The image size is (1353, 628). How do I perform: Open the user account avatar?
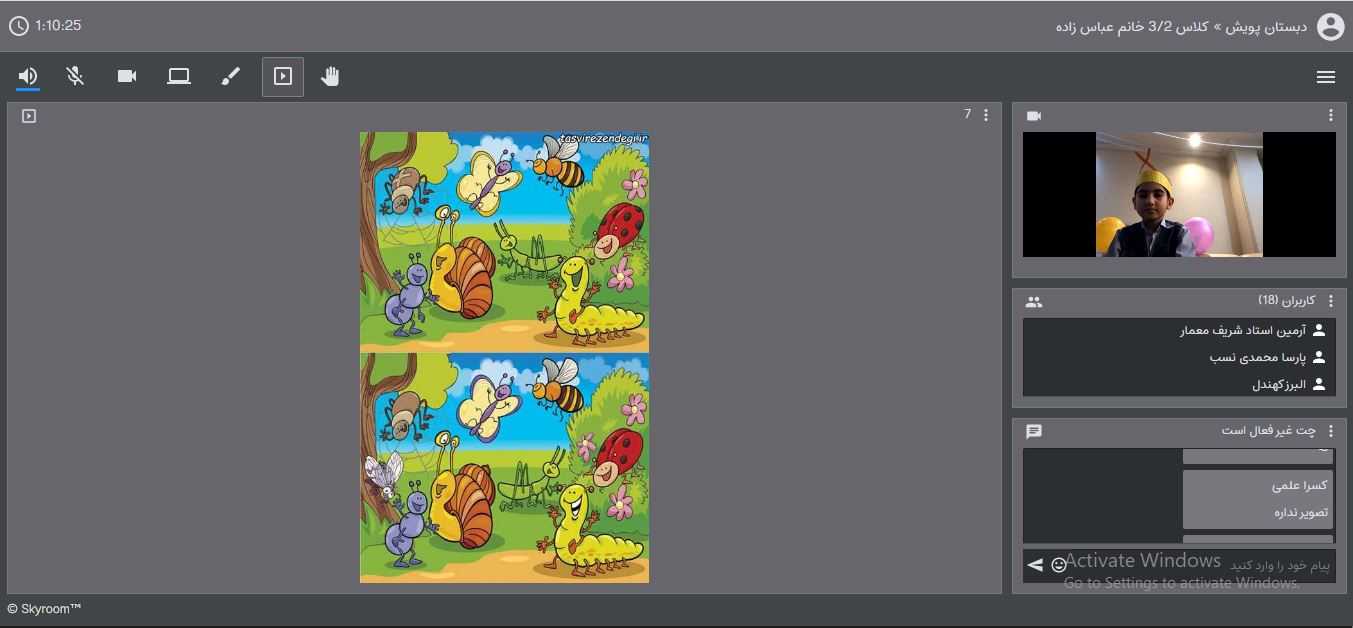point(1330,27)
